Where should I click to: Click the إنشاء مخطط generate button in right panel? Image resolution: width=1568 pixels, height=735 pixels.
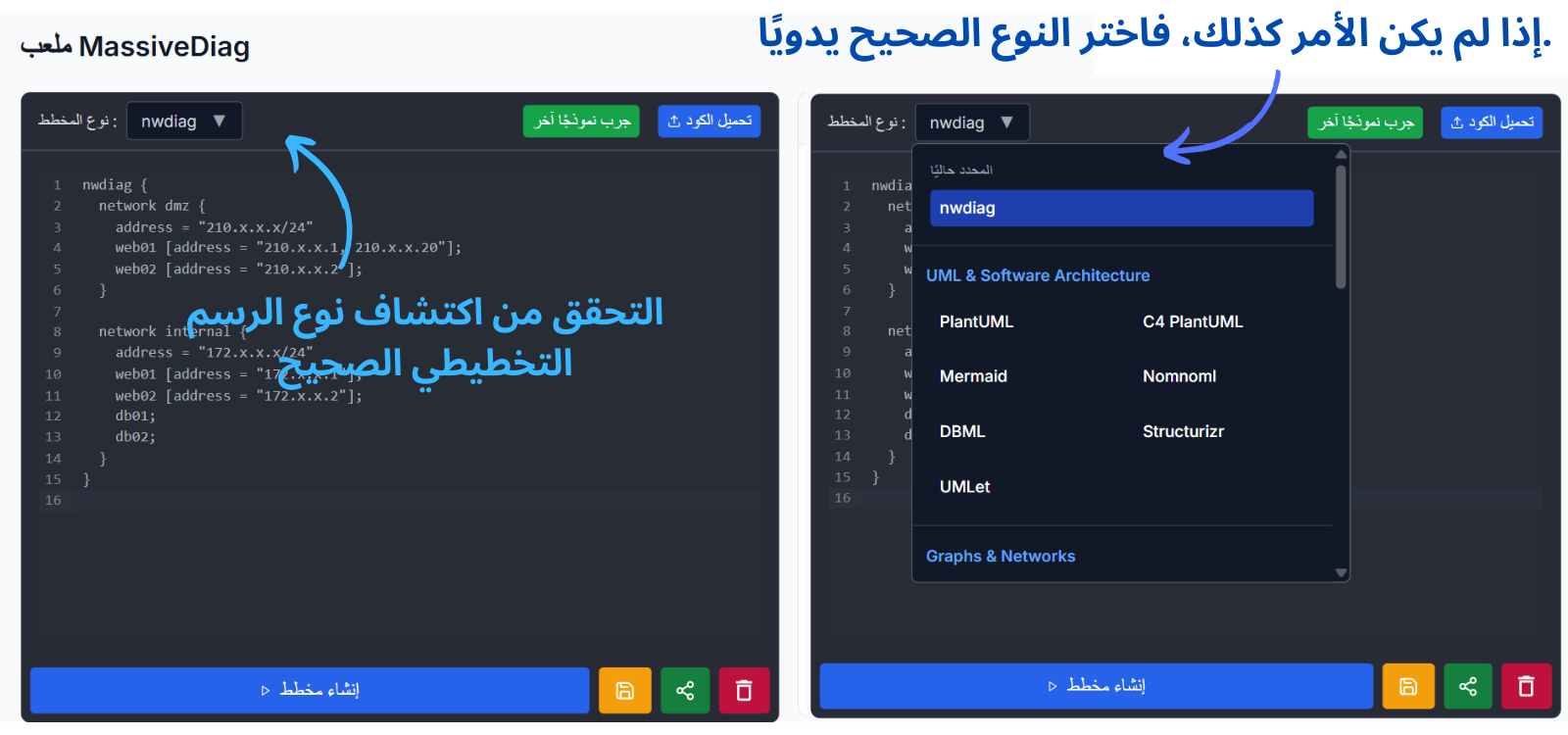(x=1097, y=686)
